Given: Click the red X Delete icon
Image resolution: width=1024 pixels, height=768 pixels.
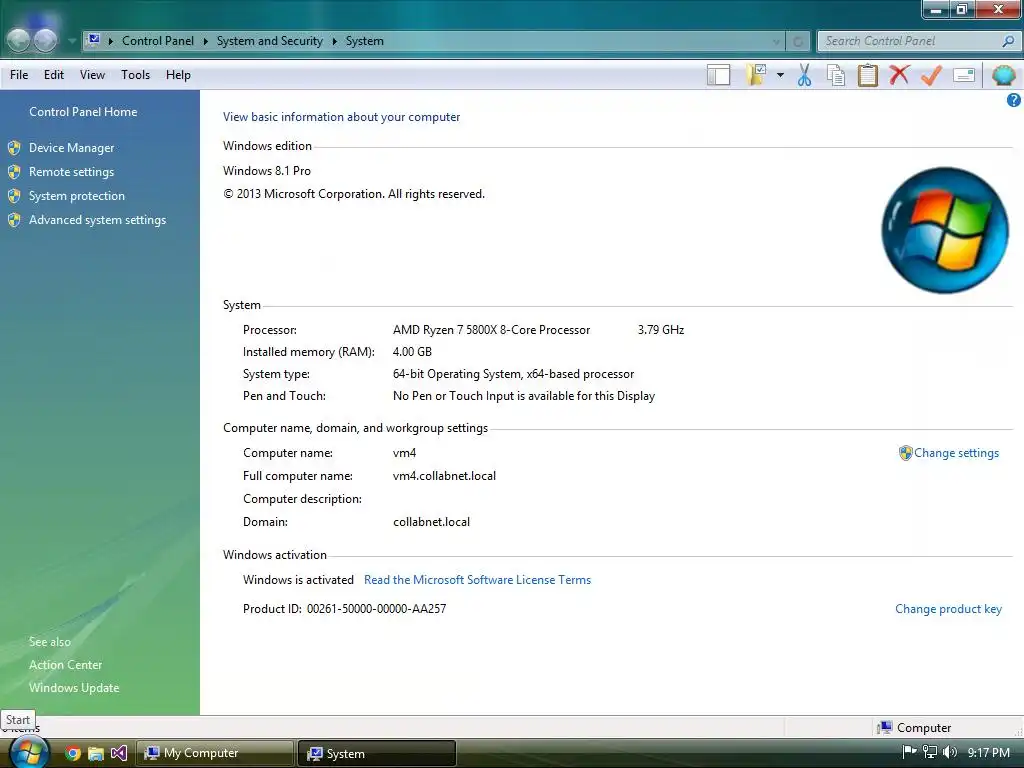Looking at the screenshot, I should click(899, 74).
